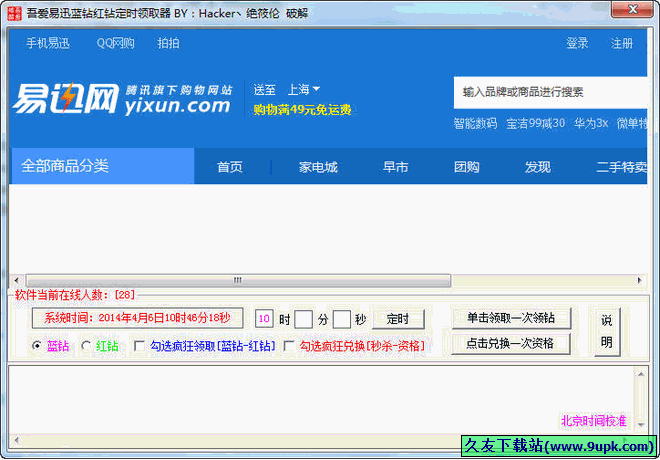Click the browser scrollbar right arrow
Image resolution: width=660 pixels, height=460 pixels.
pyautogui.click(x=639, y=280)
